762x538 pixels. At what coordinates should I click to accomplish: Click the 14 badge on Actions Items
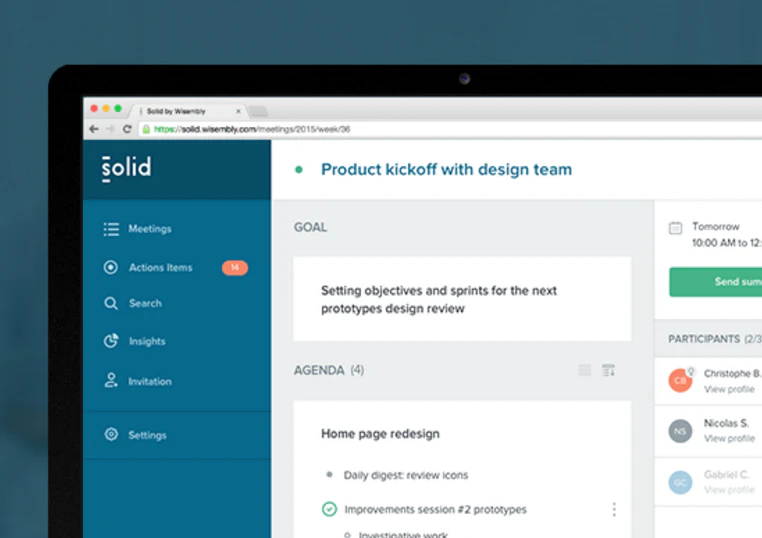[235, 267]
